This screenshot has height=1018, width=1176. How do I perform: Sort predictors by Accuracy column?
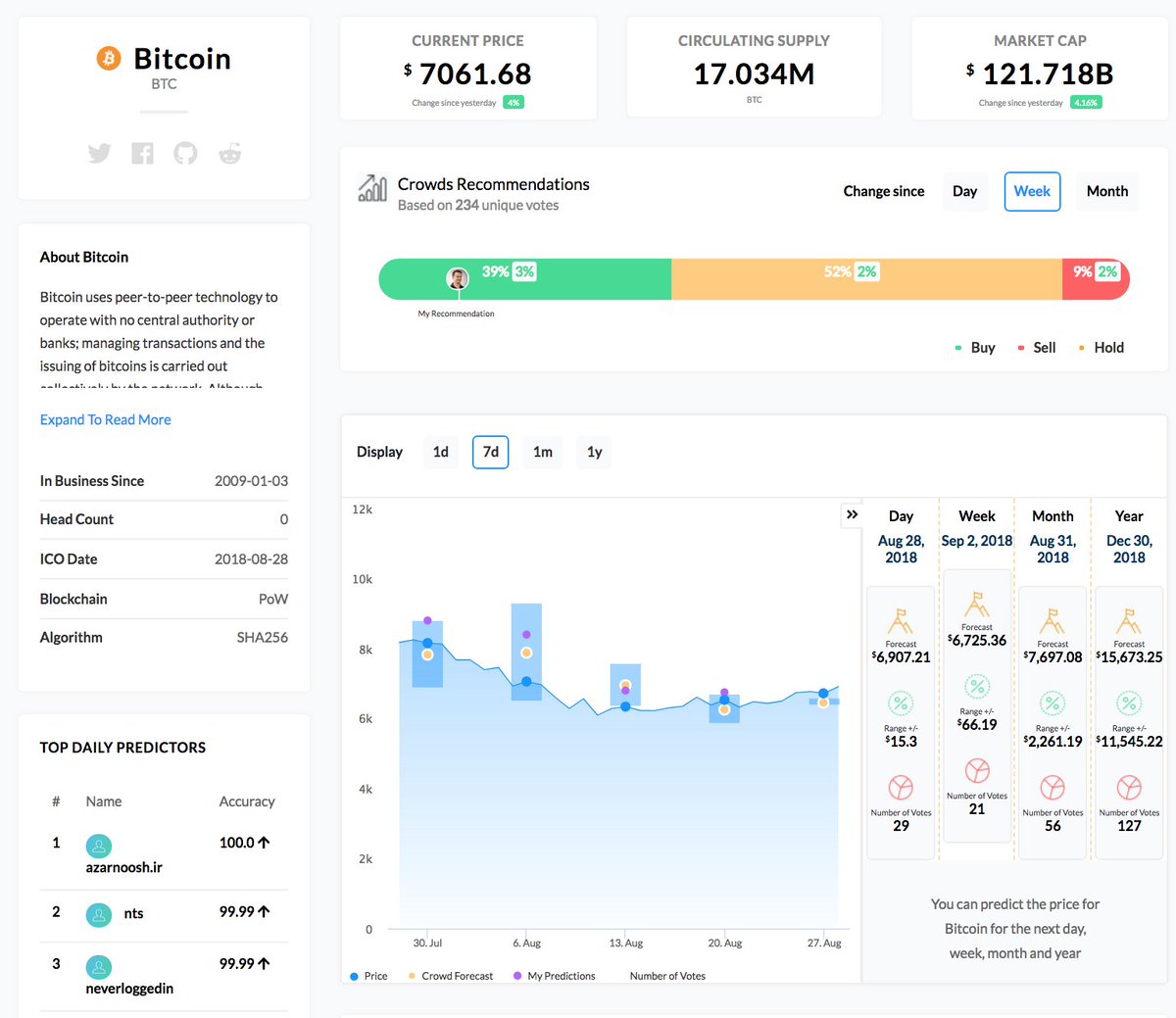click(x=247, y=801)
